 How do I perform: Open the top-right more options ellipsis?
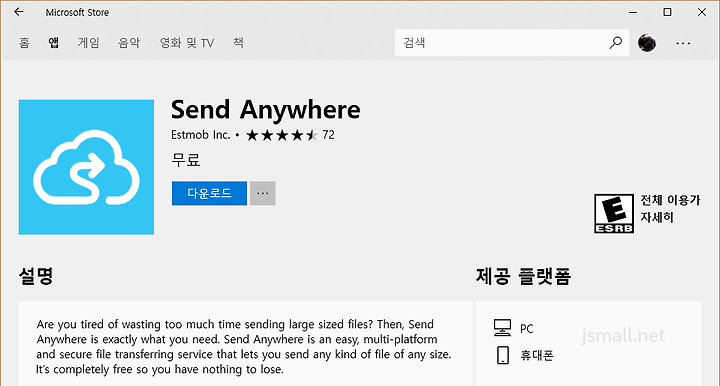(x=683, y=43)
